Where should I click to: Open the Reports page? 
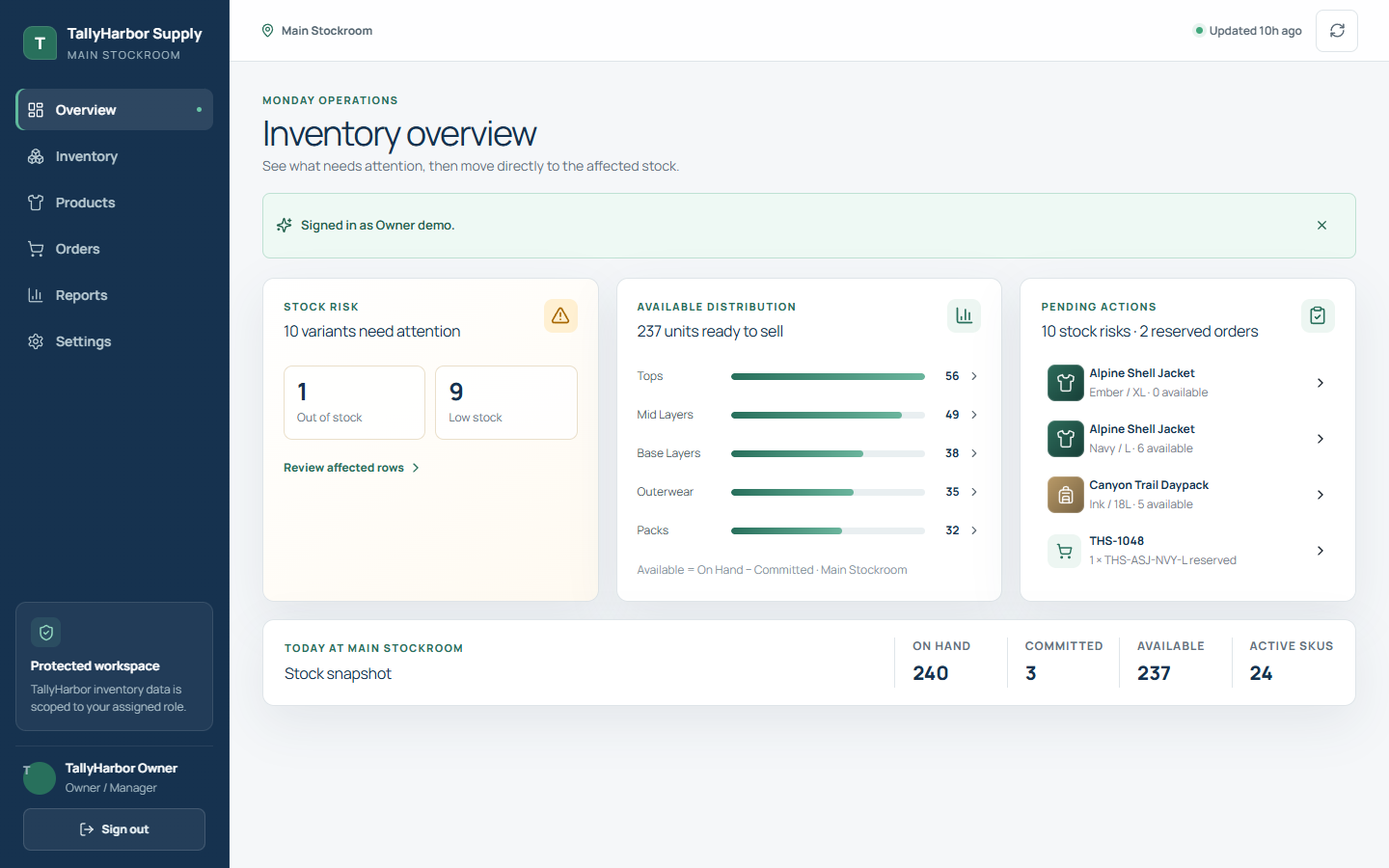click(x=115, y=295)
